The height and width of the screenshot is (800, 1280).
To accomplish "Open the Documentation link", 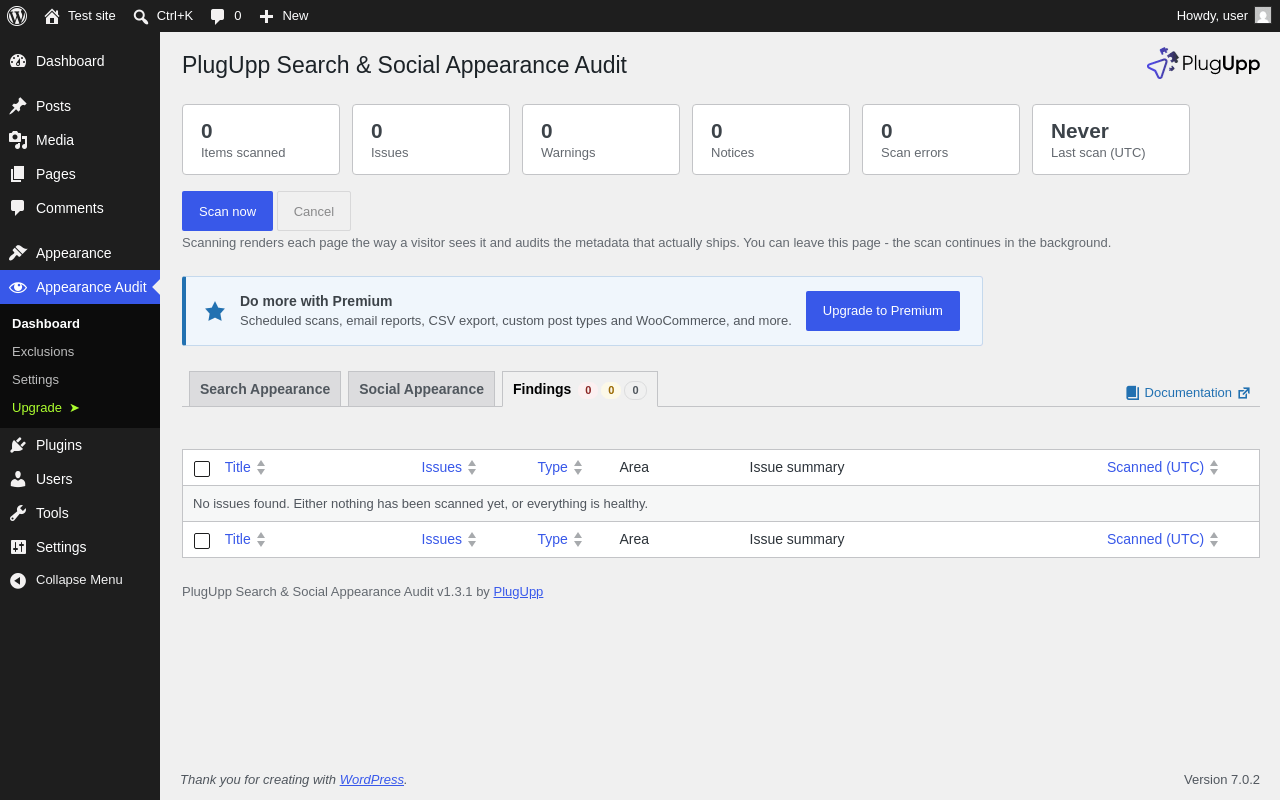I will point(1188,393).
